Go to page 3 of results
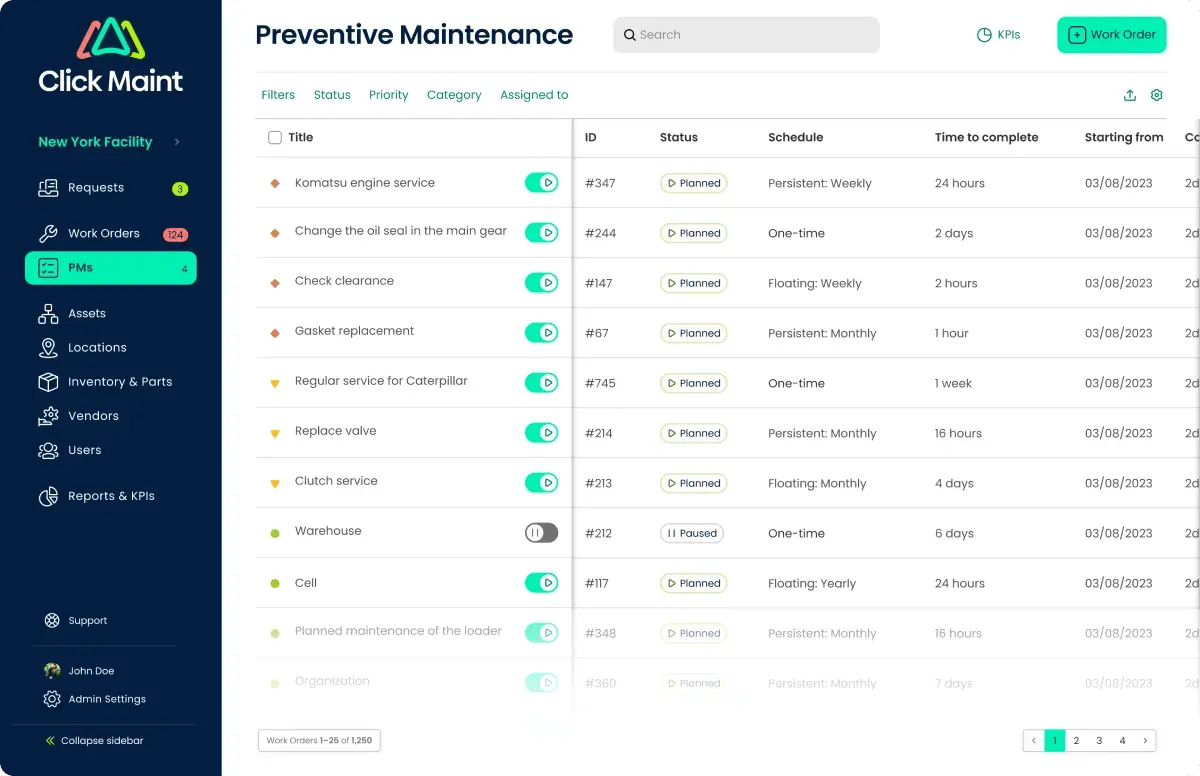Image resolution: width=1200 pixels, height=776 pixels. click(x=1099, y=740)
